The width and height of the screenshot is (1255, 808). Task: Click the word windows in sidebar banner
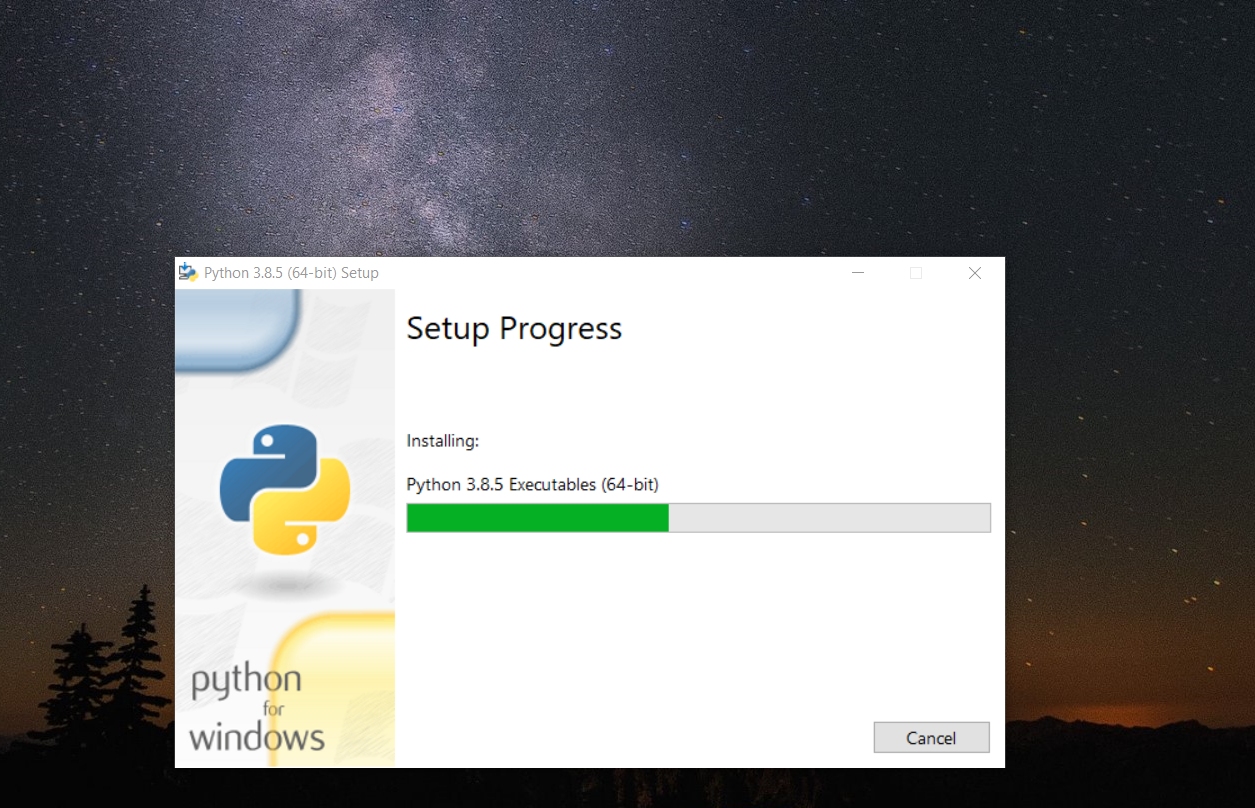click(x=257, y=738)
